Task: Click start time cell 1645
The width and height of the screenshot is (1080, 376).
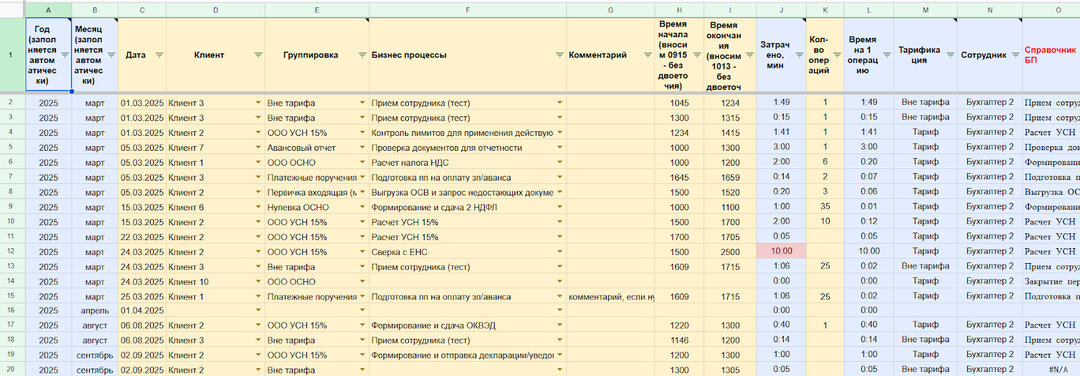Action: (678, 177)
